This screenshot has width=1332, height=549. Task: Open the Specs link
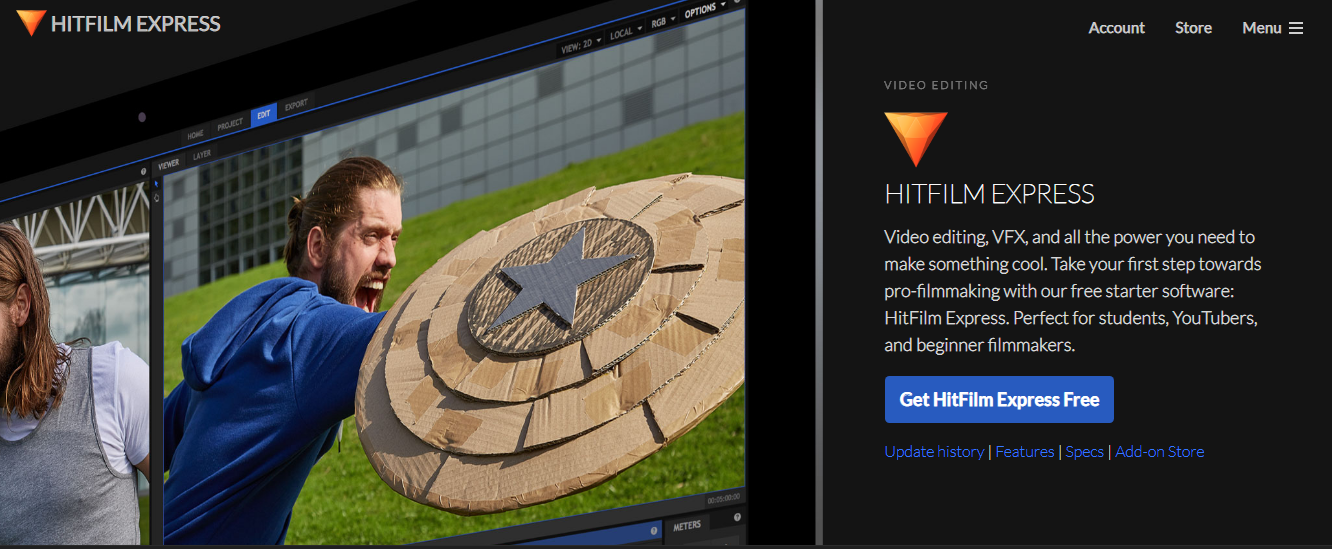[x=1084, y=452]
